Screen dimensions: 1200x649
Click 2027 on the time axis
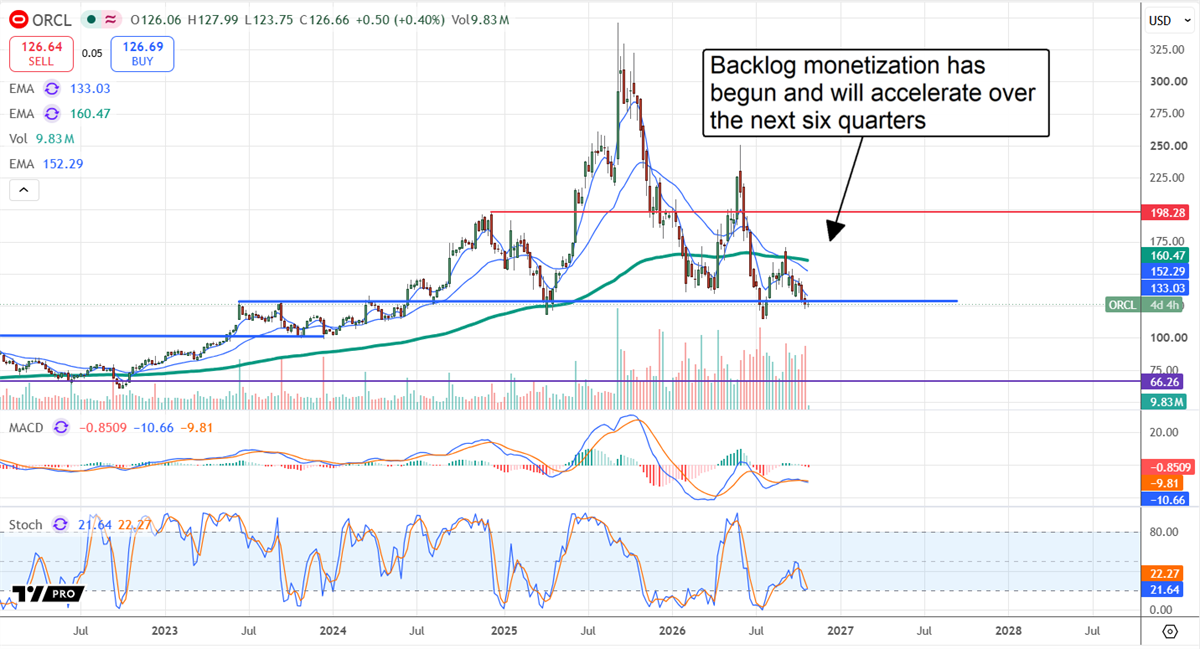pos(840,631)
